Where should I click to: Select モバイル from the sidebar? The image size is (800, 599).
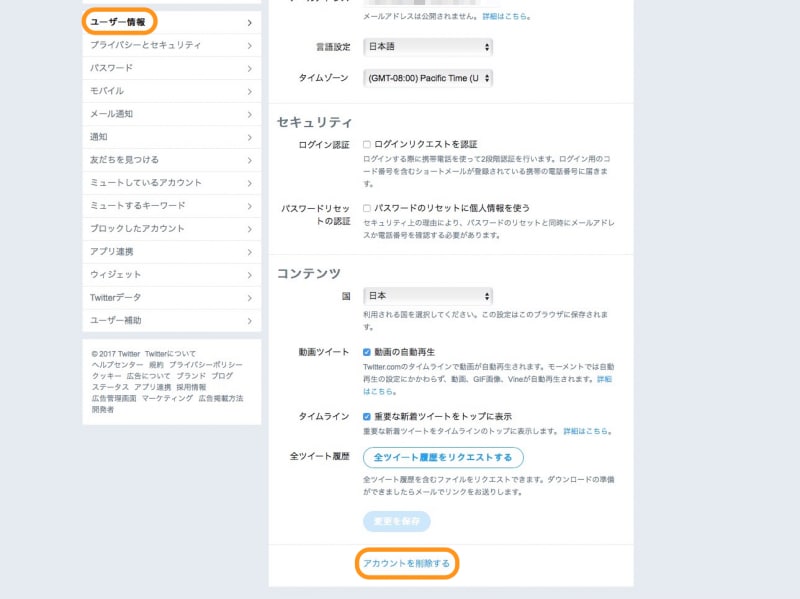110,90
